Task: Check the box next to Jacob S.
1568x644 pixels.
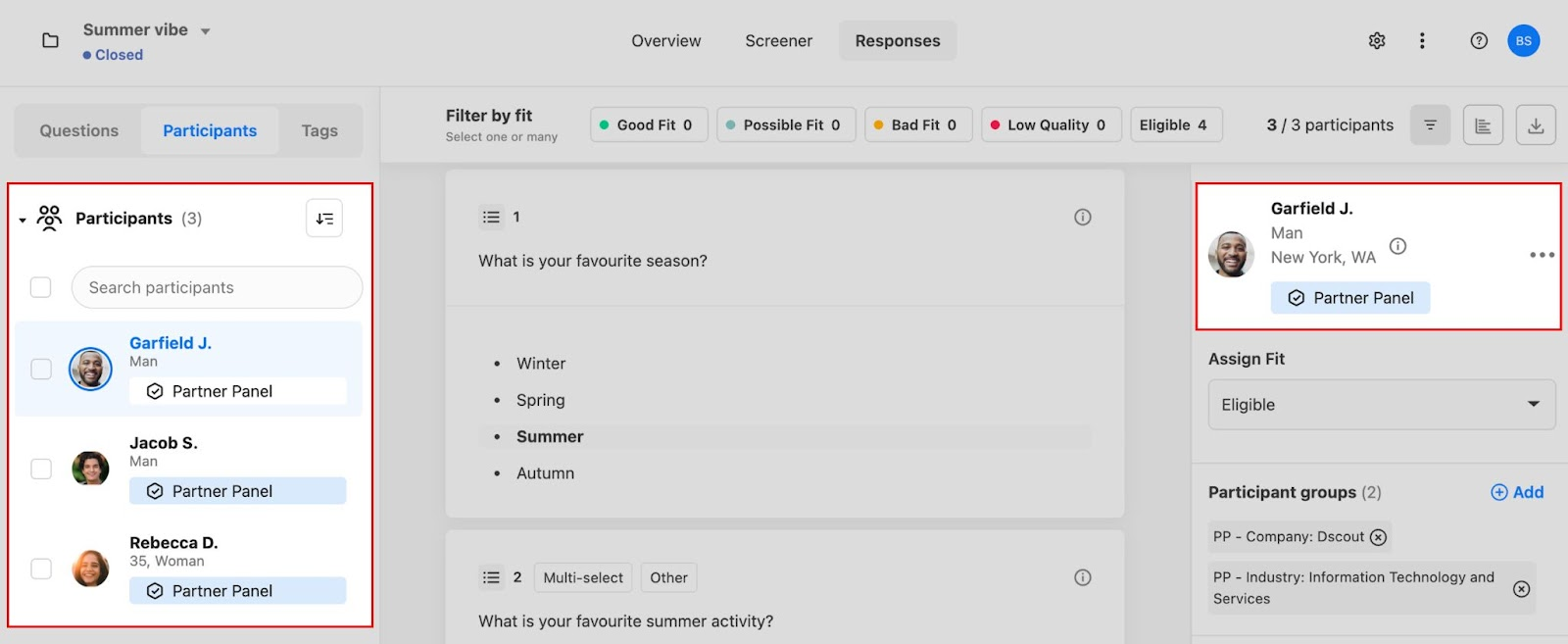Action: [x=41, y=469]
